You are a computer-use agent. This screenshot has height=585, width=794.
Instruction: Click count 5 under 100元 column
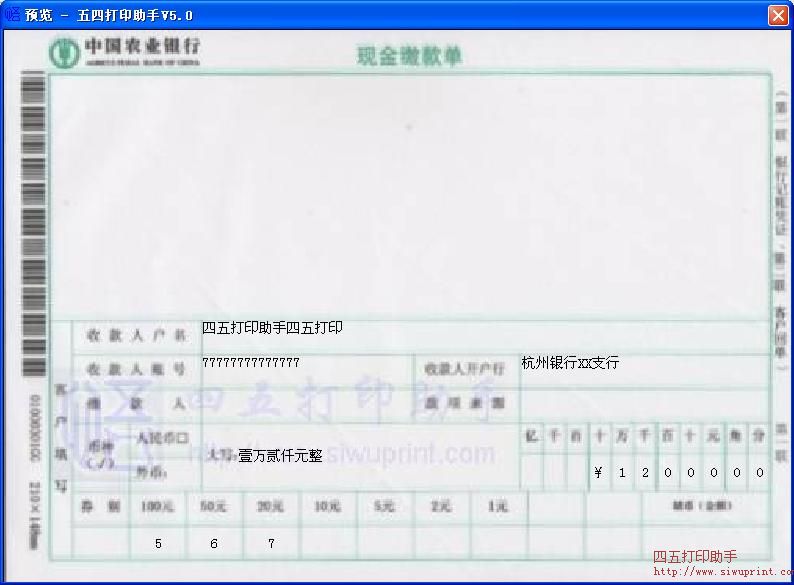coord(158,543)
